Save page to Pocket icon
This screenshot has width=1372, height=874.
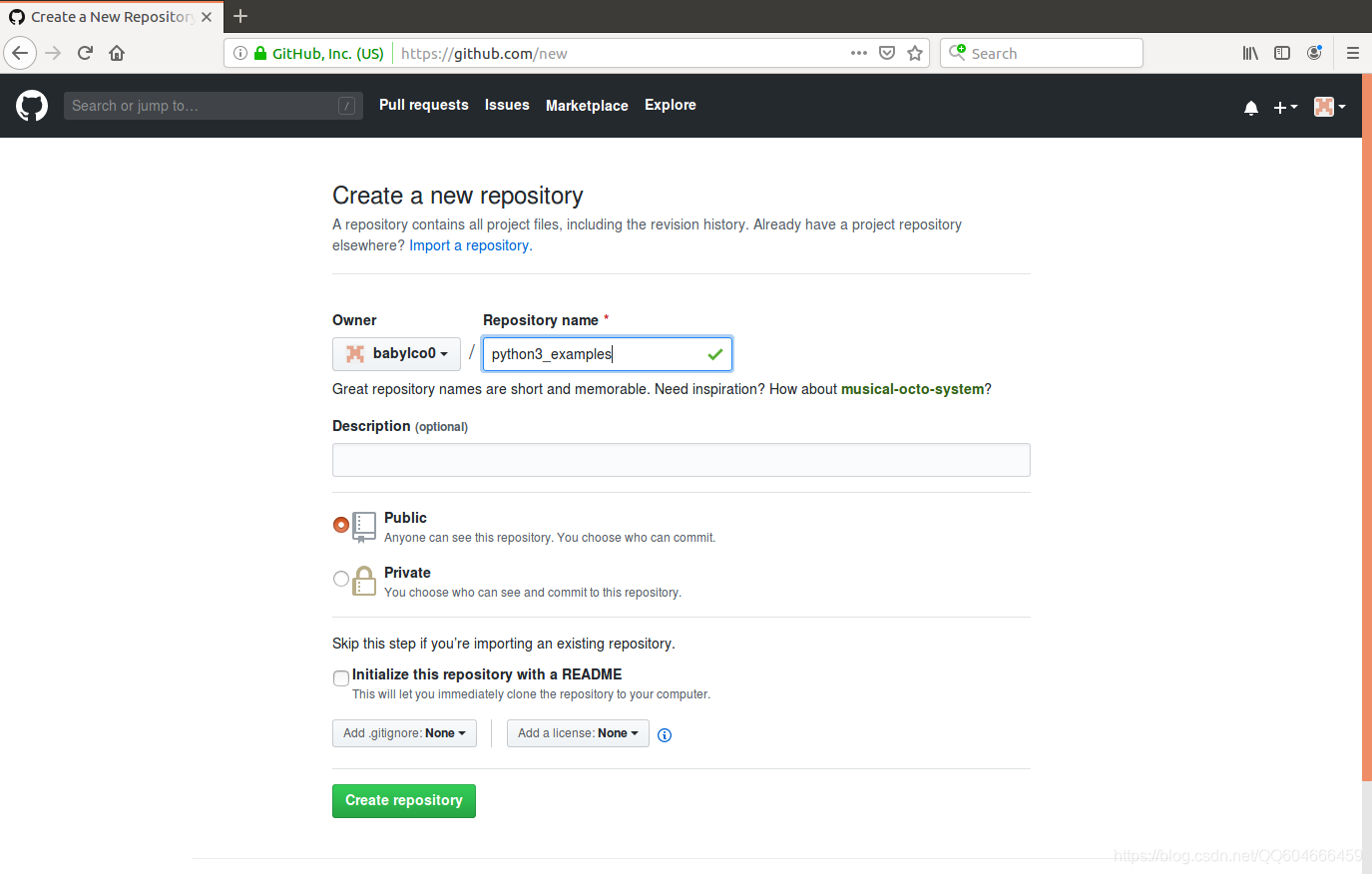[x=887, y=53]
